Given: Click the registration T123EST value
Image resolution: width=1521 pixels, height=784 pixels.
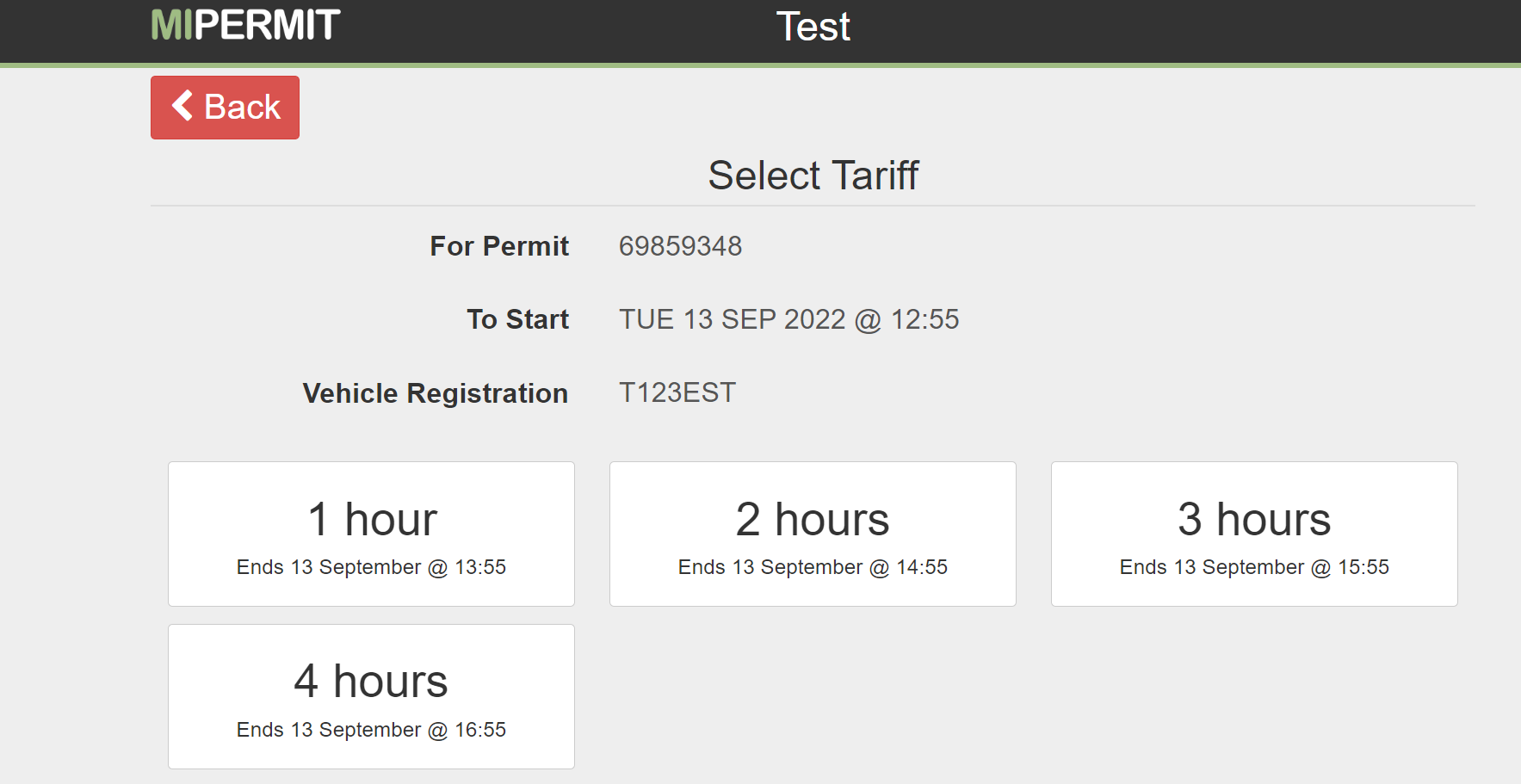Looking at the screenshot, I should [677, 392].
